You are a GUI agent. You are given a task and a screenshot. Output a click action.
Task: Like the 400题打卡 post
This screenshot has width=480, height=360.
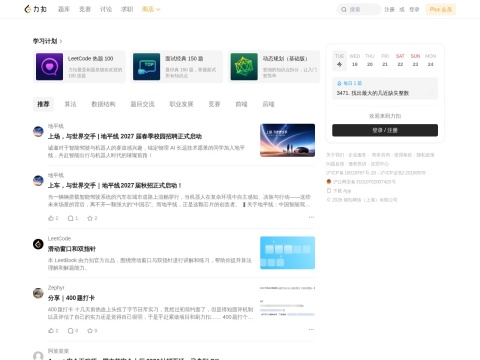point(53,331)
